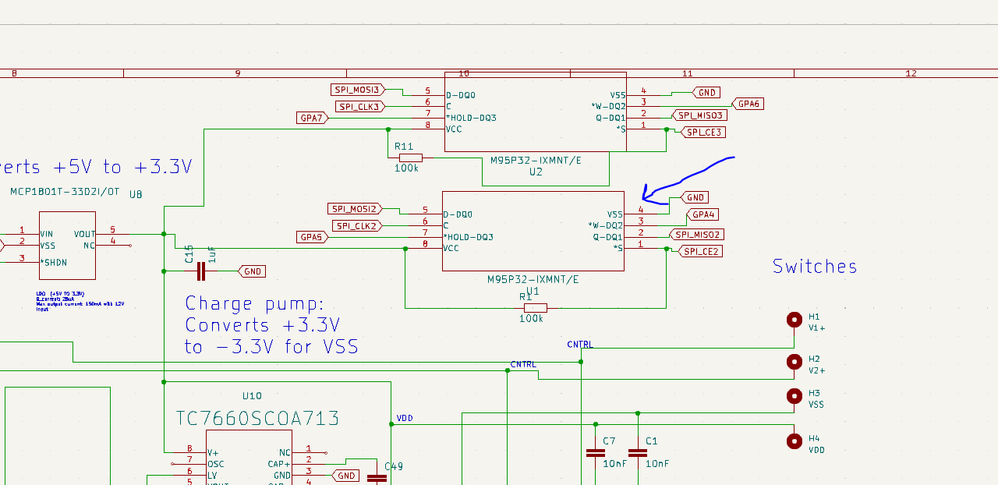998x485 pixels.
Task: Select the SPI_CE2 global label
Action: click(699, 251)
